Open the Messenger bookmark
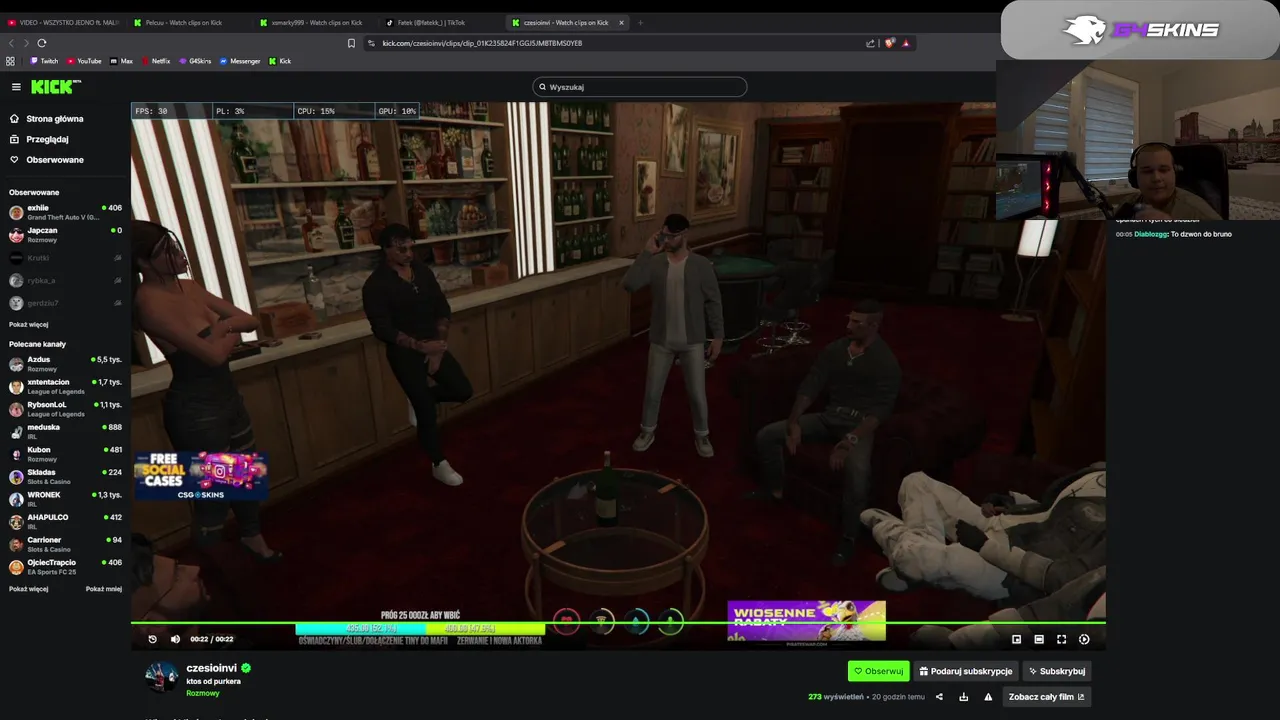 (240, 61)
